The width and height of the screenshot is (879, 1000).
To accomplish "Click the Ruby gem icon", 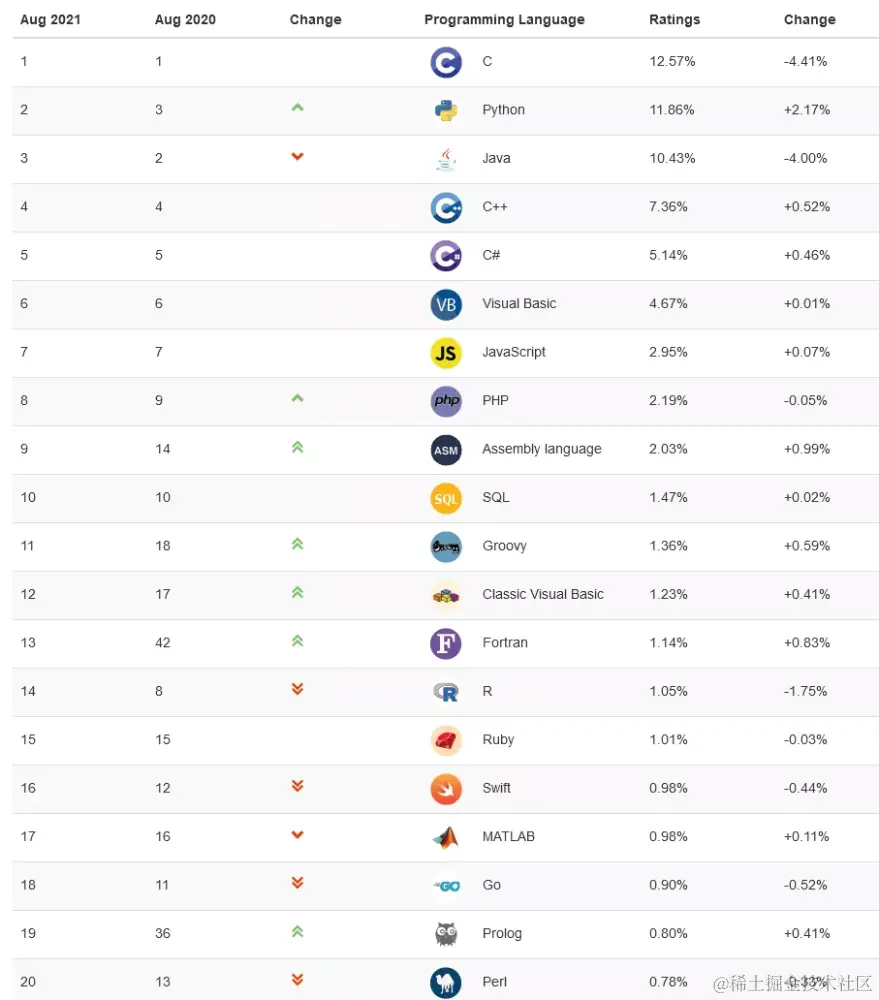I will pos(446,740).
